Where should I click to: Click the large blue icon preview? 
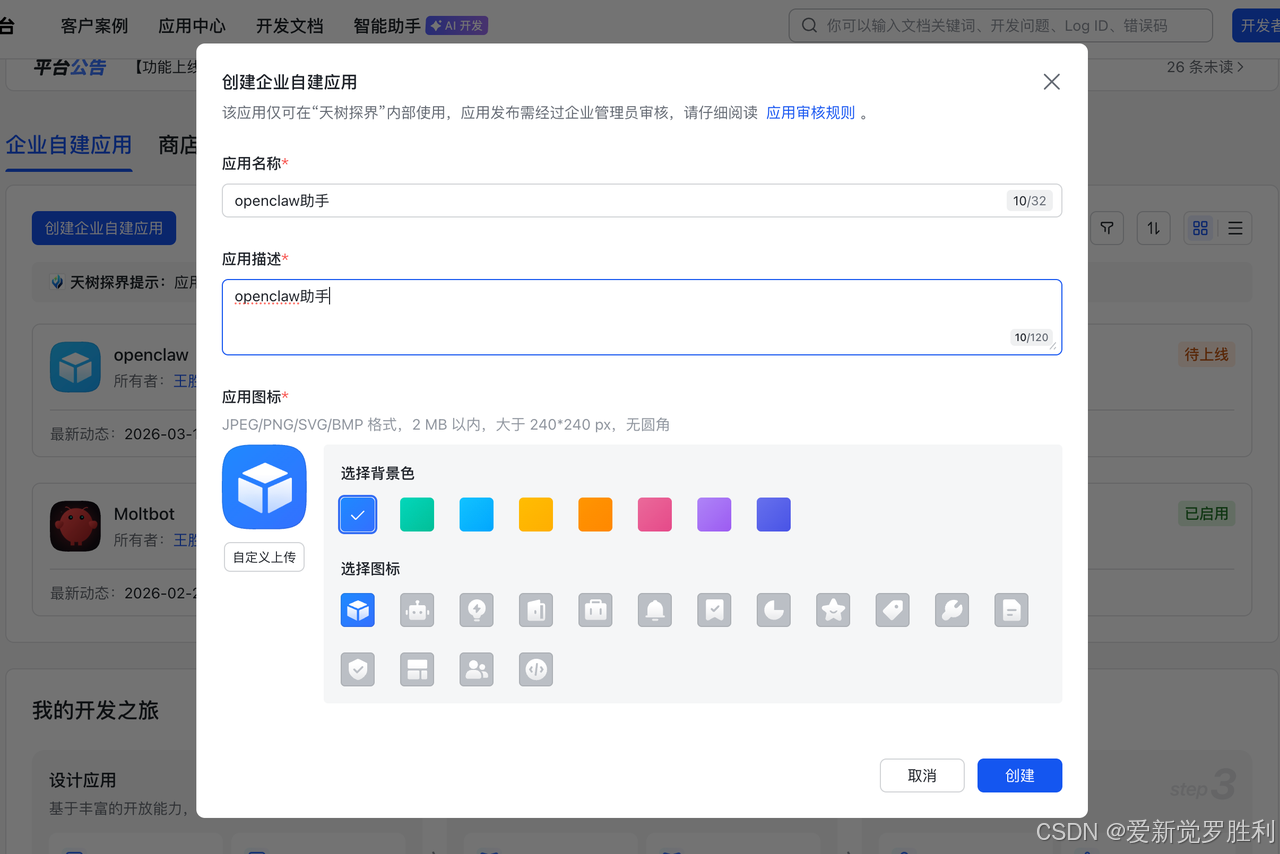[264, 487]
